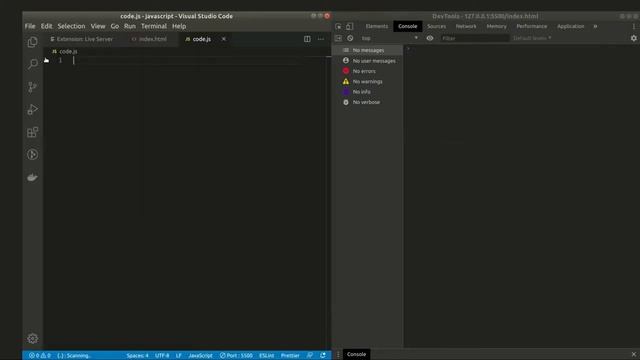The height and width of the screenshot is (360, 640).
Task: Switch to DevTools Application tab
Action: coord(571,26)
